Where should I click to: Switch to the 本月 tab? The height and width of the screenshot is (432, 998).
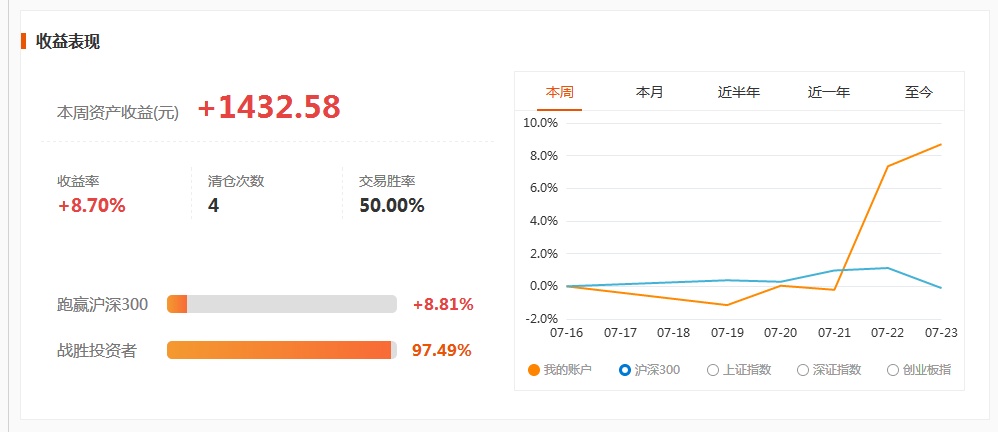click(649, 92)
